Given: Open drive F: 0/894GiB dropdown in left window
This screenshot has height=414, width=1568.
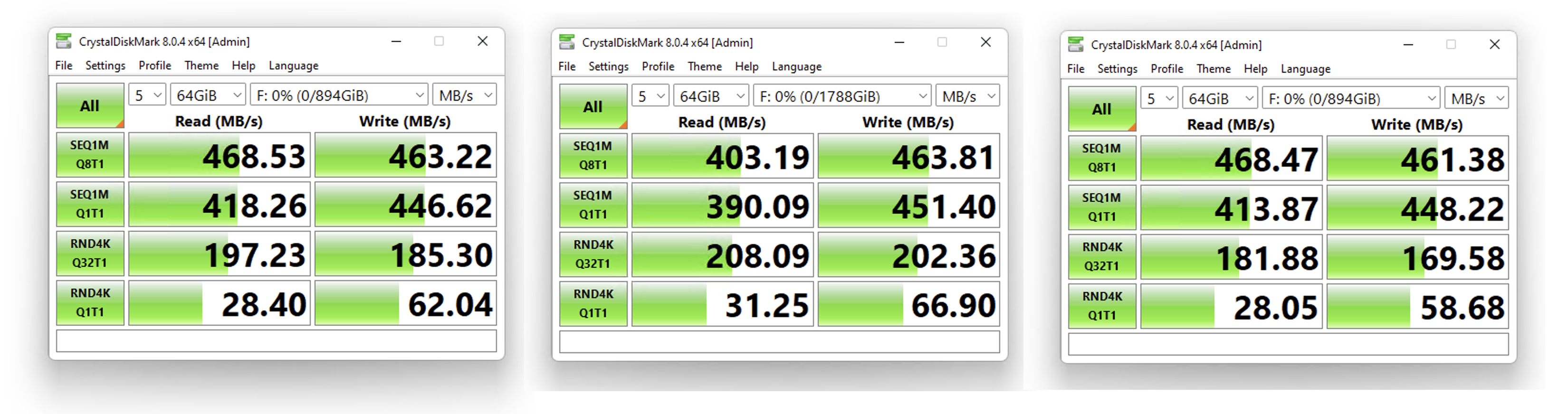Looking at the screenshot, I should click(339, 95).
